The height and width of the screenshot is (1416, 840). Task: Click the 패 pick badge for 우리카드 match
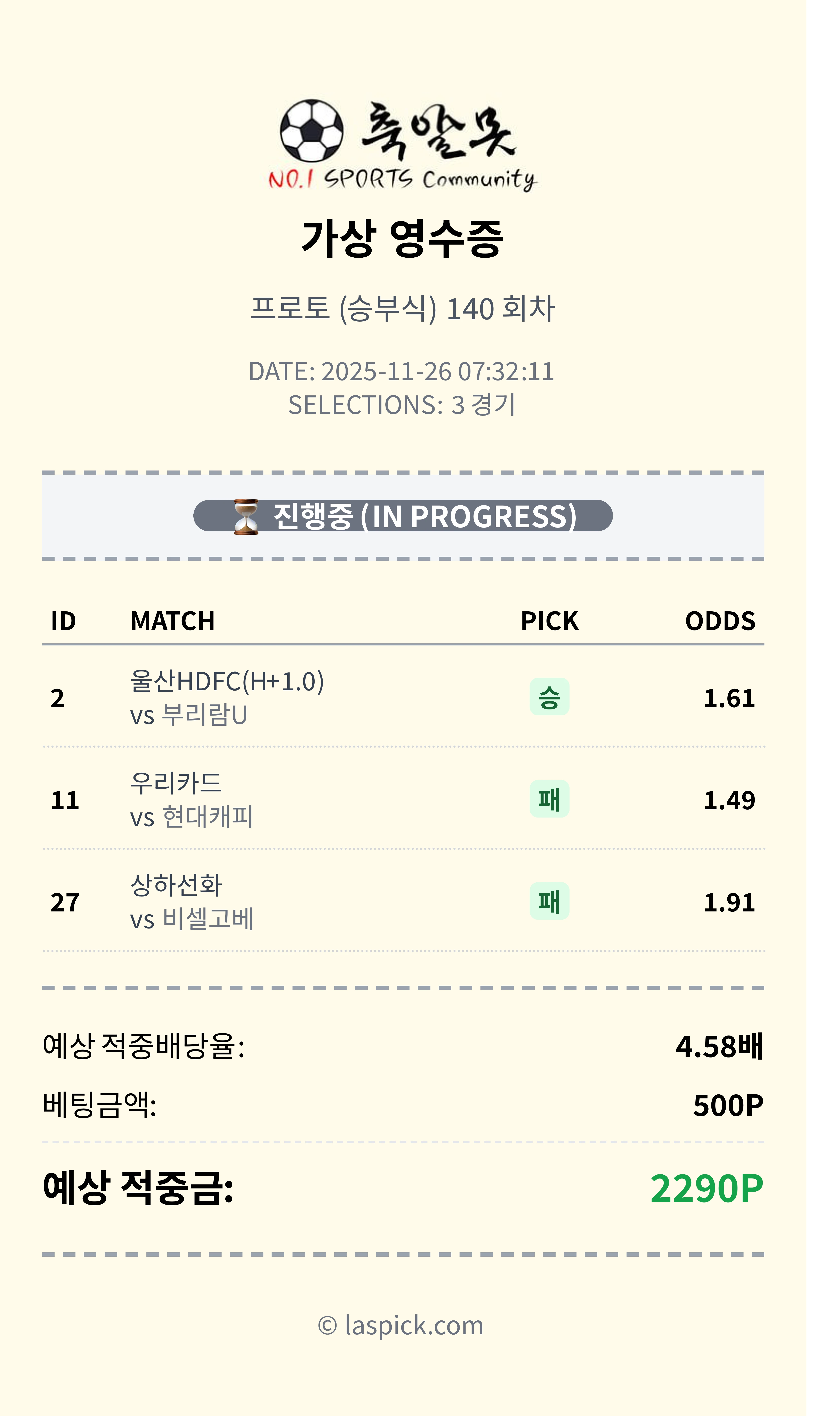coord(549,799)
